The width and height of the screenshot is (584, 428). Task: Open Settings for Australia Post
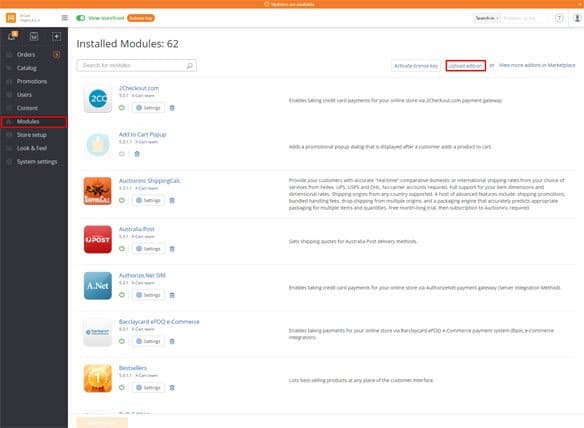[x=148, y=249]
